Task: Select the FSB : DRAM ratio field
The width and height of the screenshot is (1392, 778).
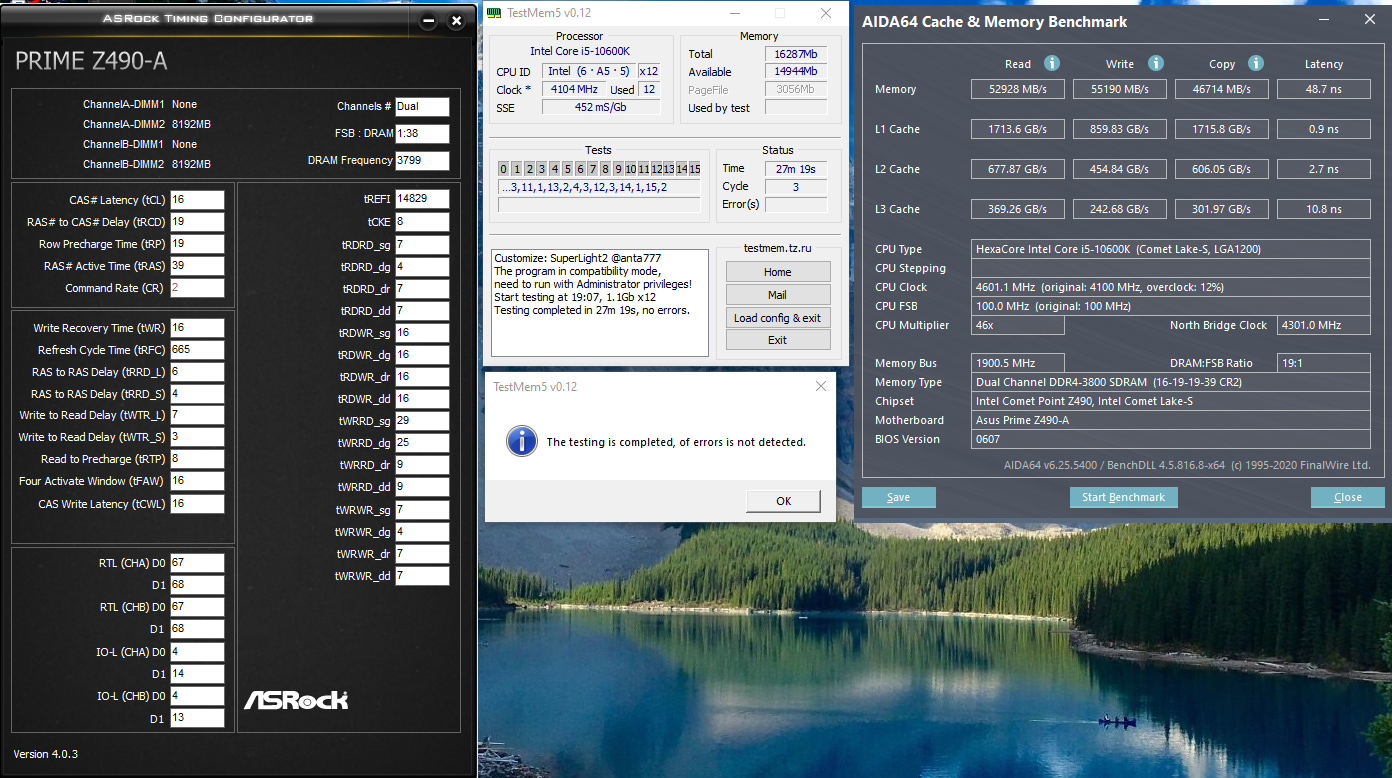Action: (422, 133)
